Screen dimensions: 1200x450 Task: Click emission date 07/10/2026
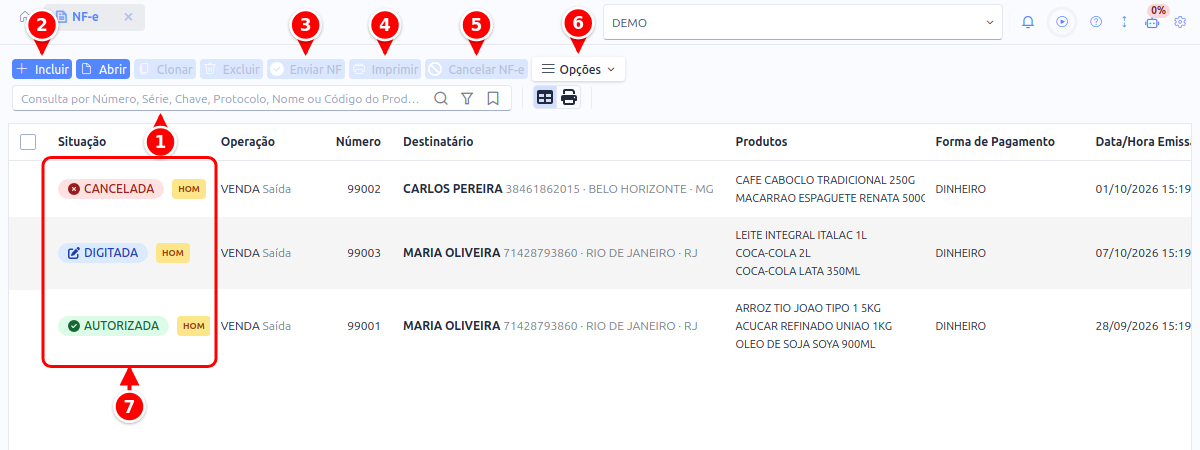click(x=1143, y=253)
